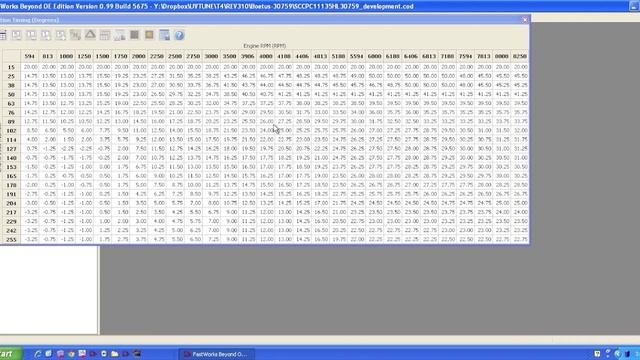
Task: Open the help question-mark icon in toolbar
Action: [x=179, y=35]
